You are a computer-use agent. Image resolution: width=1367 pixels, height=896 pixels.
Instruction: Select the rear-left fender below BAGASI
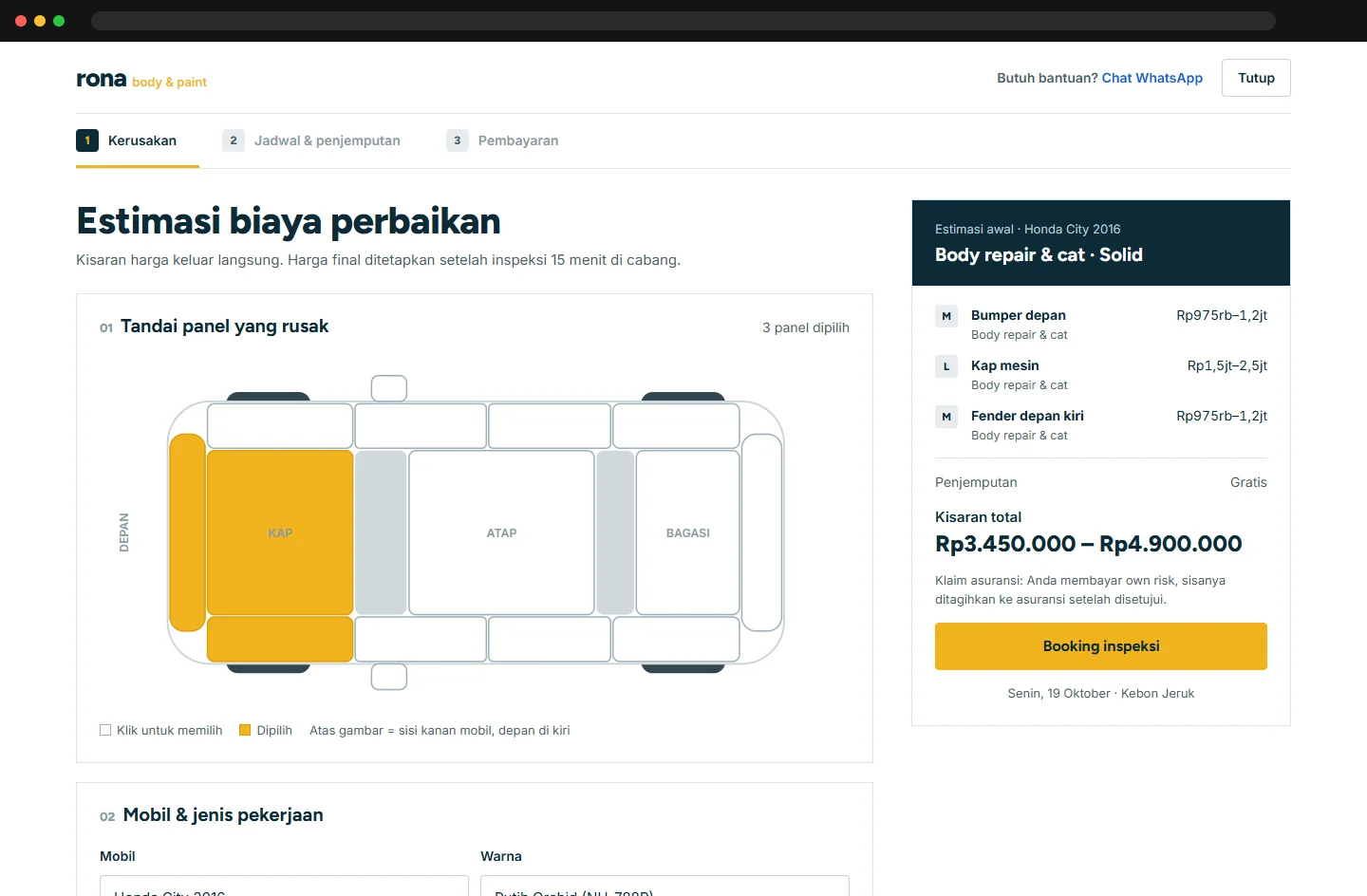click(676, 639)
